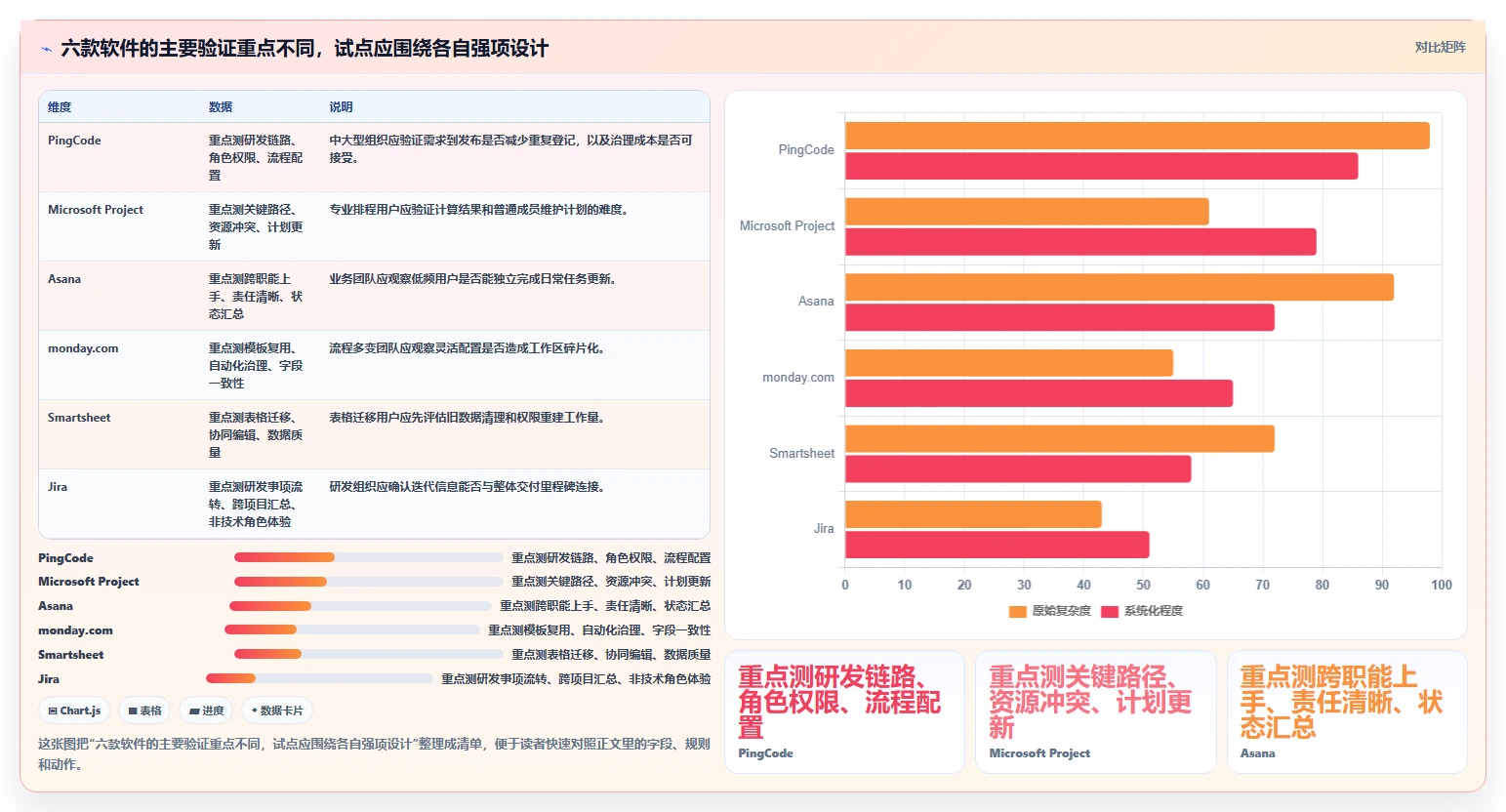Image resolution: width=1506 pixels, height=812 pixels.
Task: Click the 数据卡片 chip
Action: pyautogui.click(x=277, y=710)
